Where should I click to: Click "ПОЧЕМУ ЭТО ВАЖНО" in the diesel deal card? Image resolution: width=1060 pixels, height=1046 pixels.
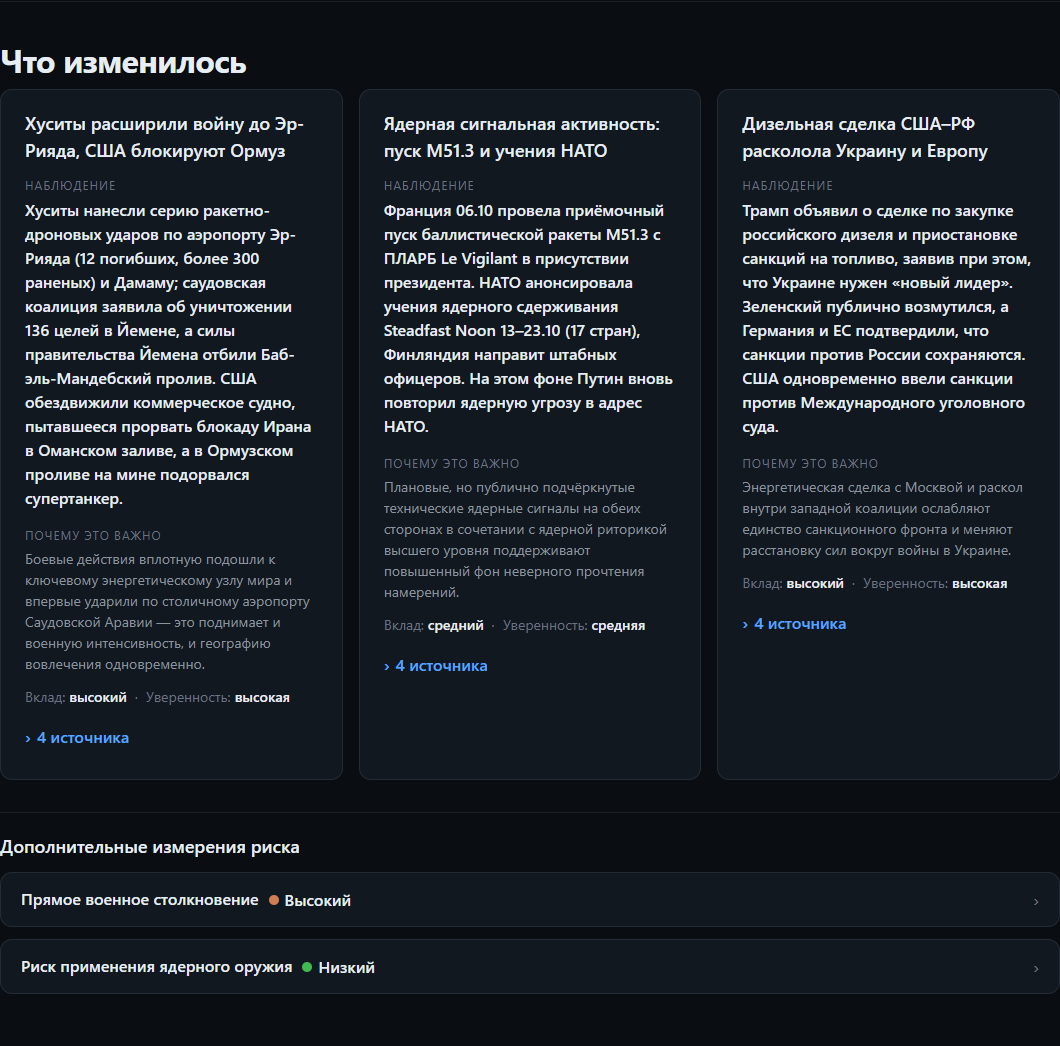point(811,464)
